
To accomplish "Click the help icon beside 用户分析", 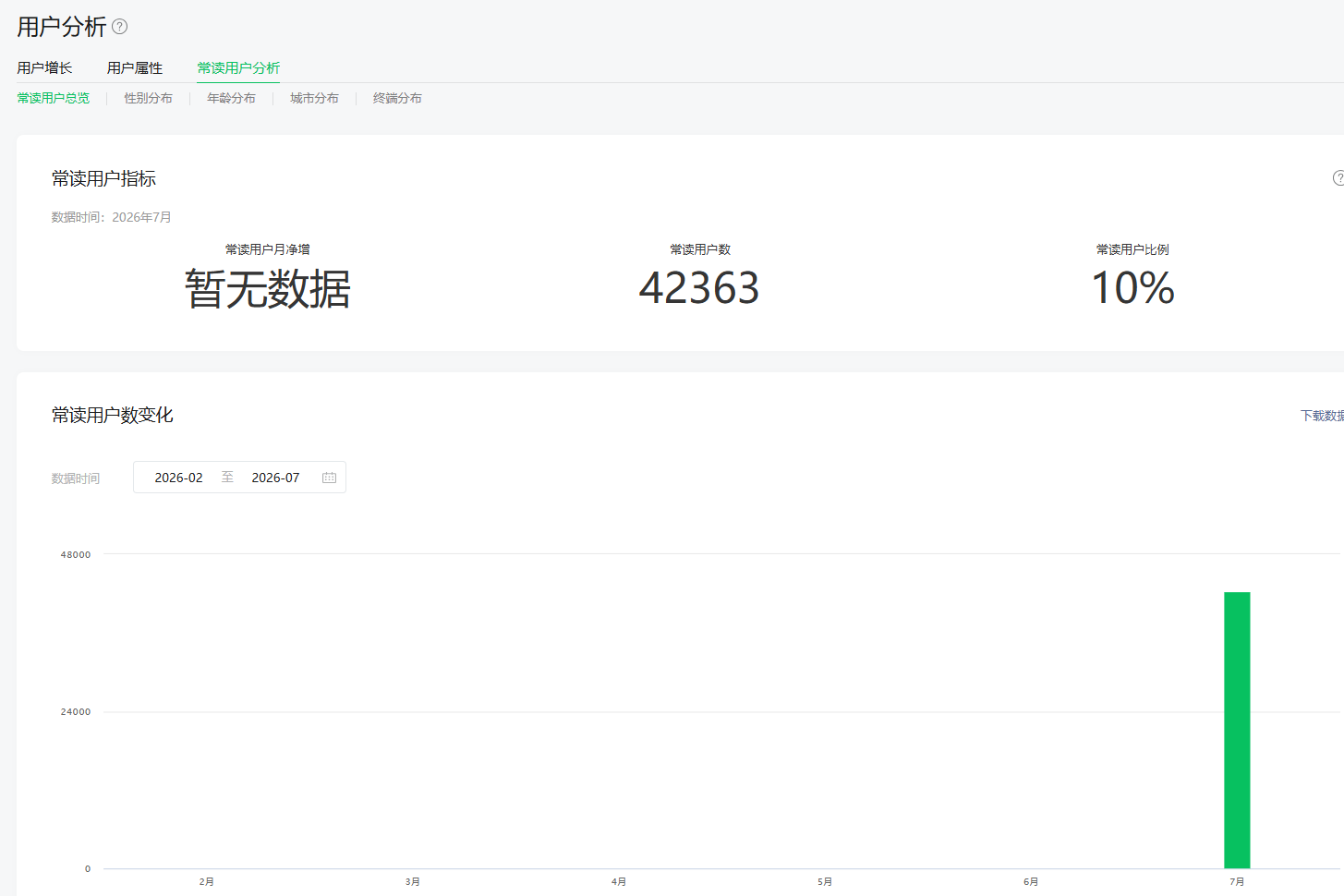I will pyautogui.click(x=120, y=27).
